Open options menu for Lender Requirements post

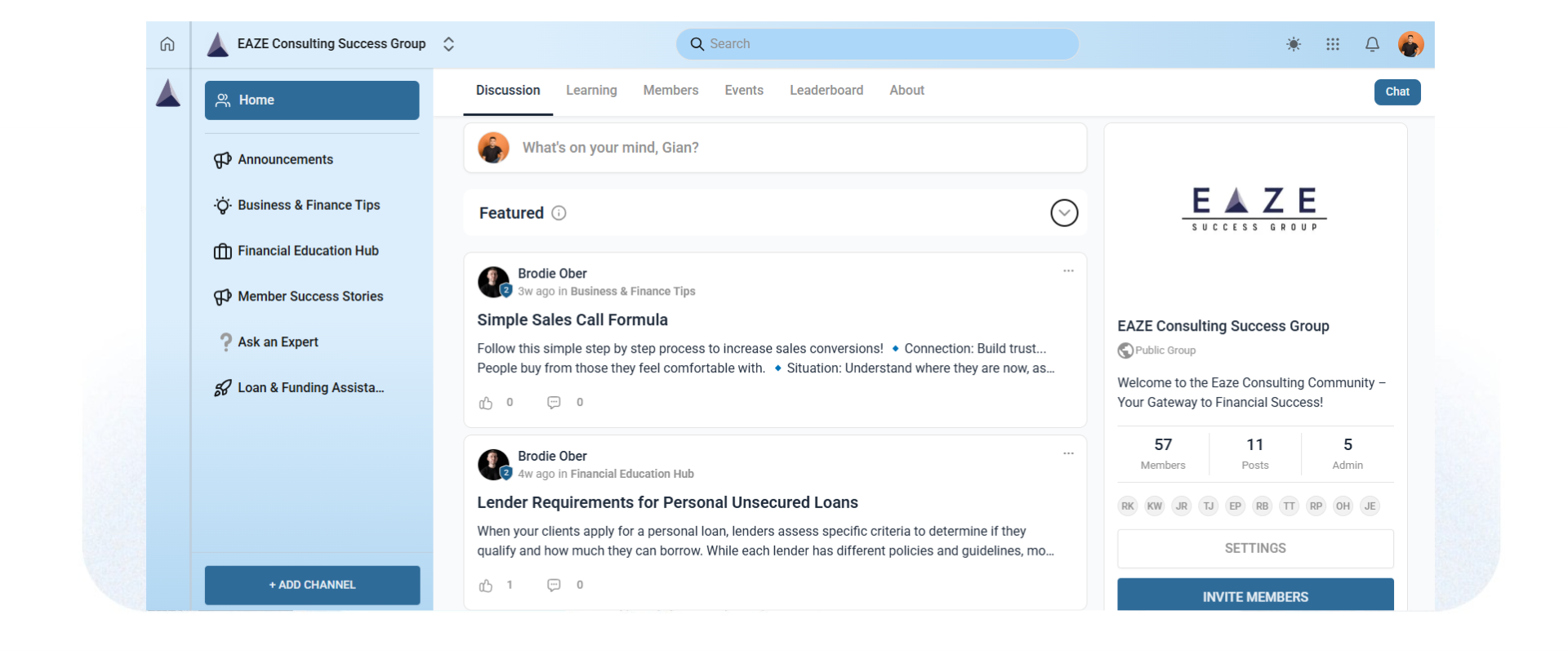1068,453
